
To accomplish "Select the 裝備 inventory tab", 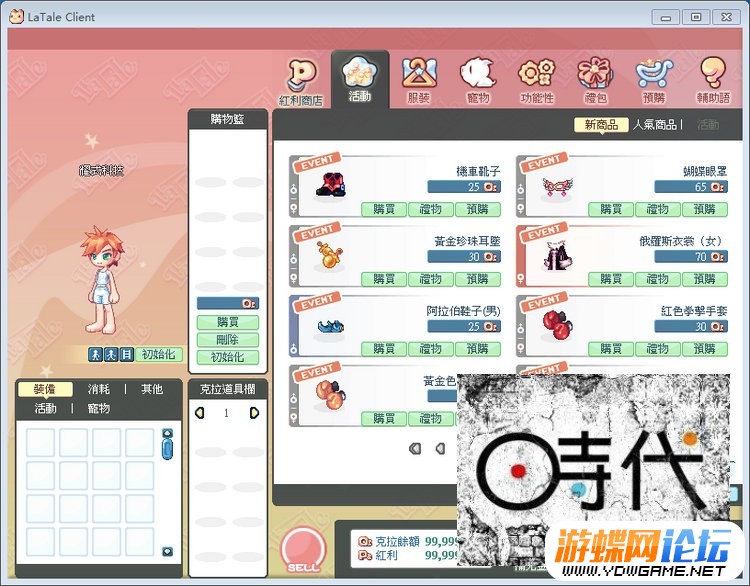I will click(x=45, y=389).
